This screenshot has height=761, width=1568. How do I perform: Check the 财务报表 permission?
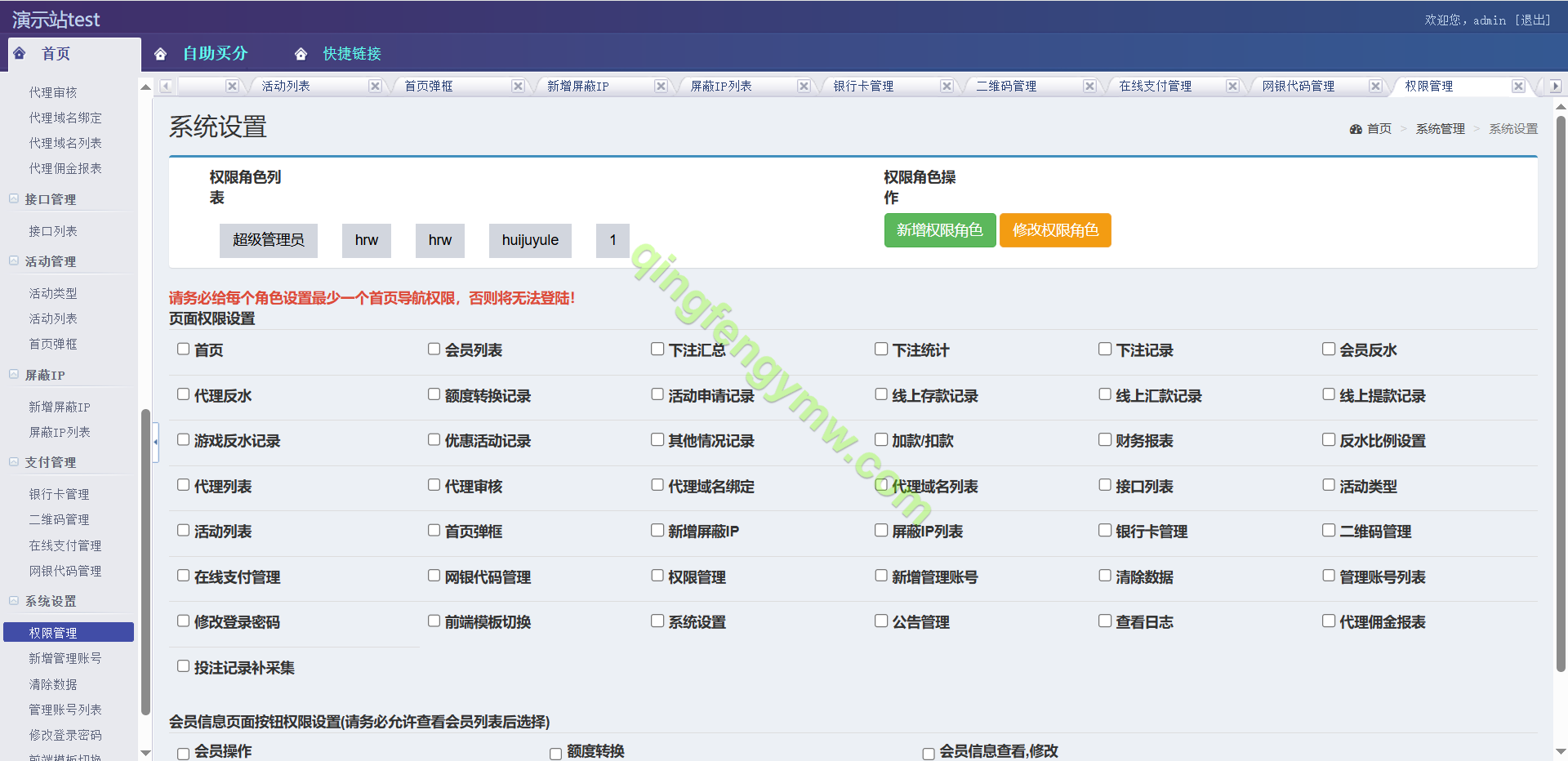pyautogui.click(x=1105, y=440)
